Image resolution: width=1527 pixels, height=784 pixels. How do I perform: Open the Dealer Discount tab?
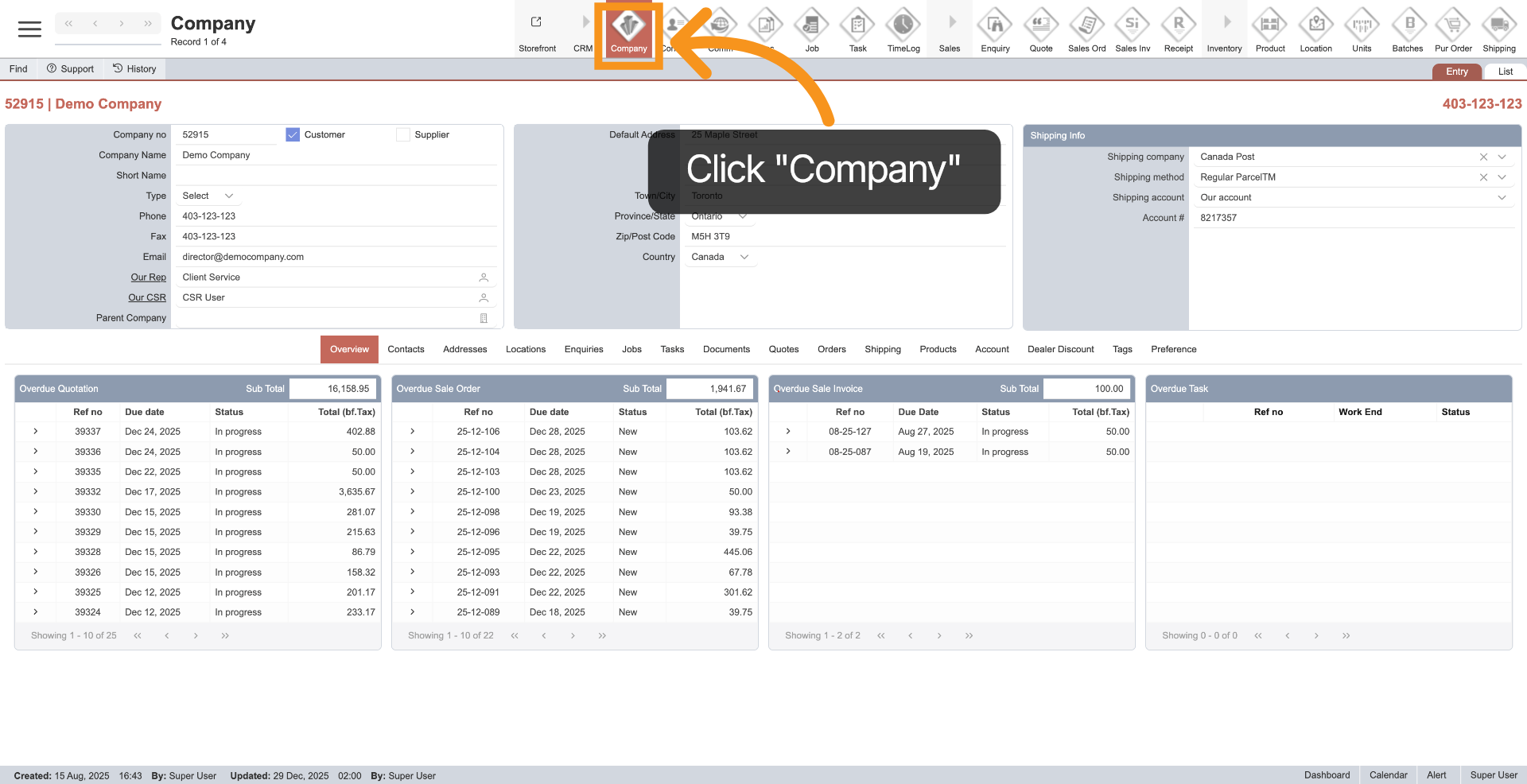click(1060, 350)
